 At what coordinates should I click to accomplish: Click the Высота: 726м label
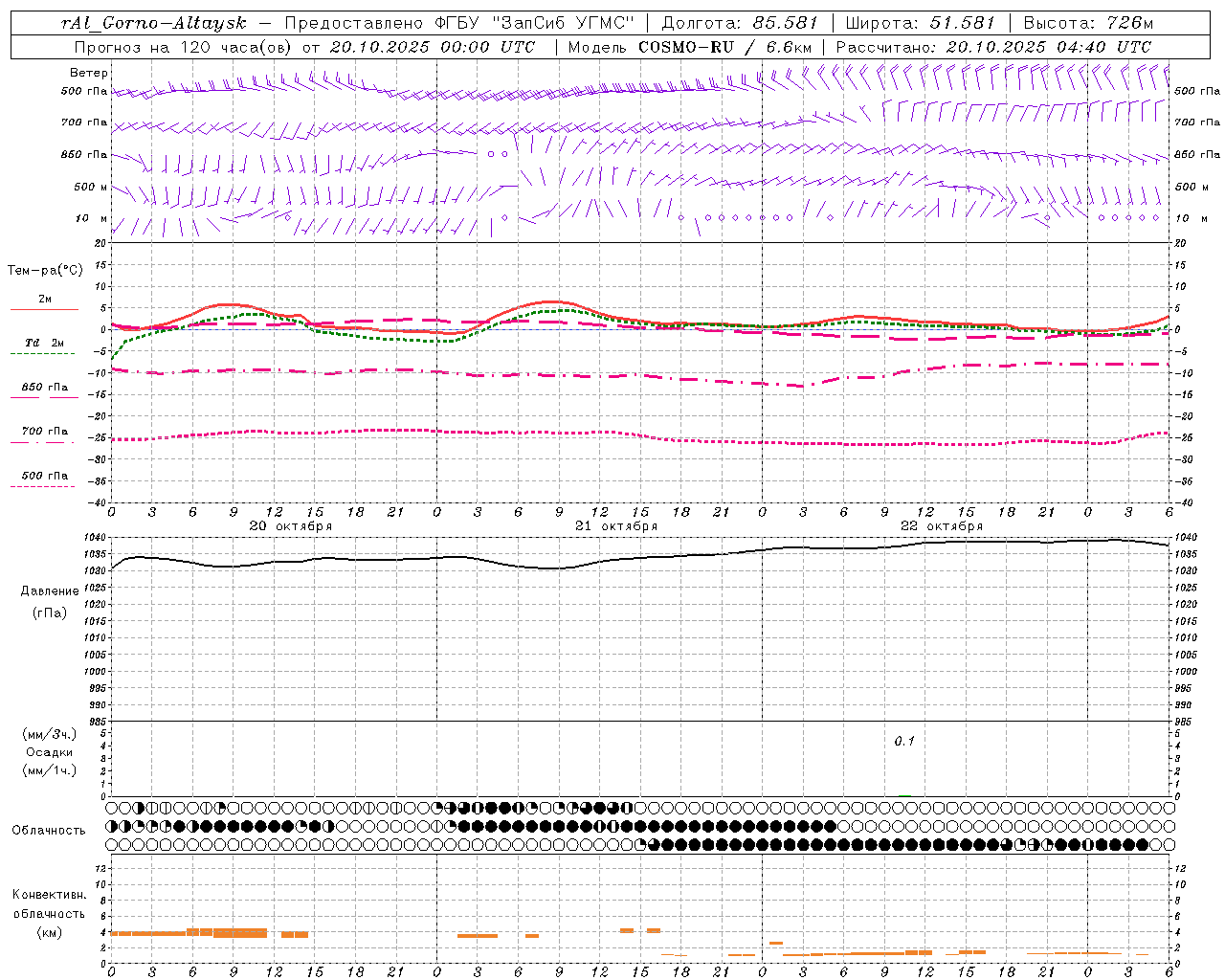1088,22
